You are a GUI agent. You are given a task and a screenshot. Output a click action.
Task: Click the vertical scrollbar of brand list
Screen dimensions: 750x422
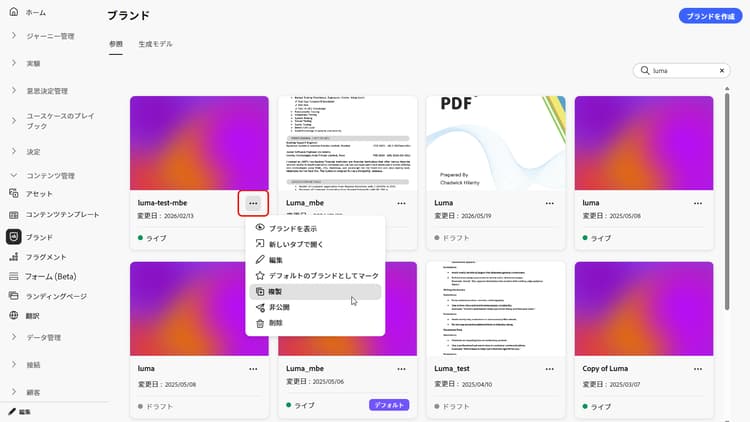pyautogui.click(x=727, y=201)
